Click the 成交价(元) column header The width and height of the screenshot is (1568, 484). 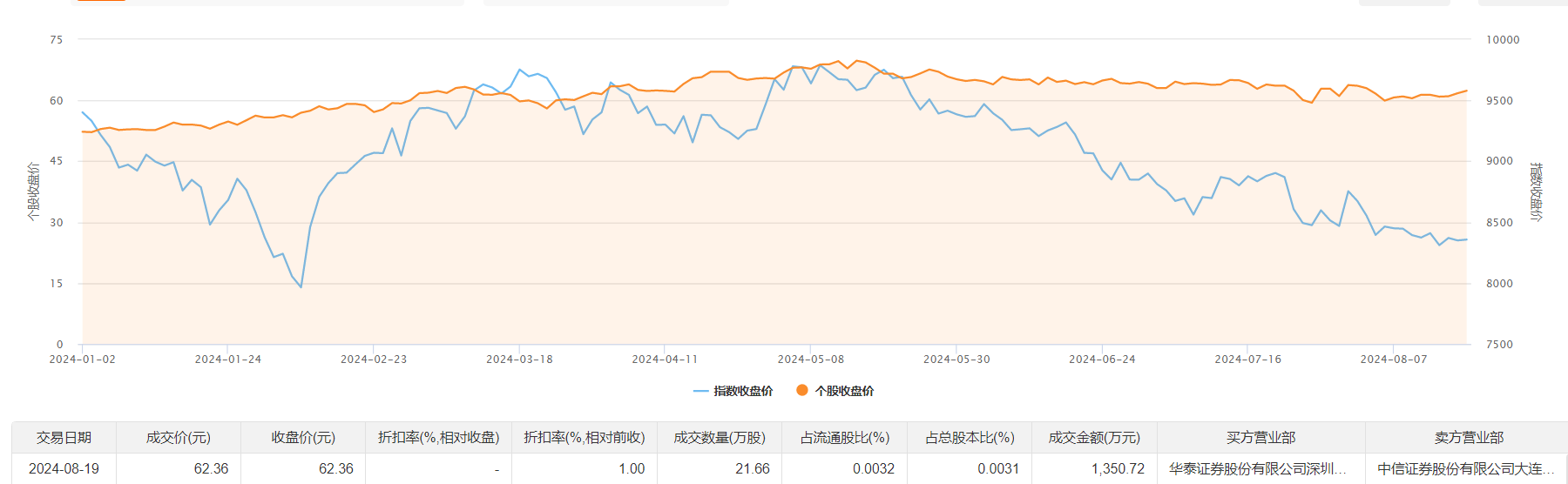point(179,437)
